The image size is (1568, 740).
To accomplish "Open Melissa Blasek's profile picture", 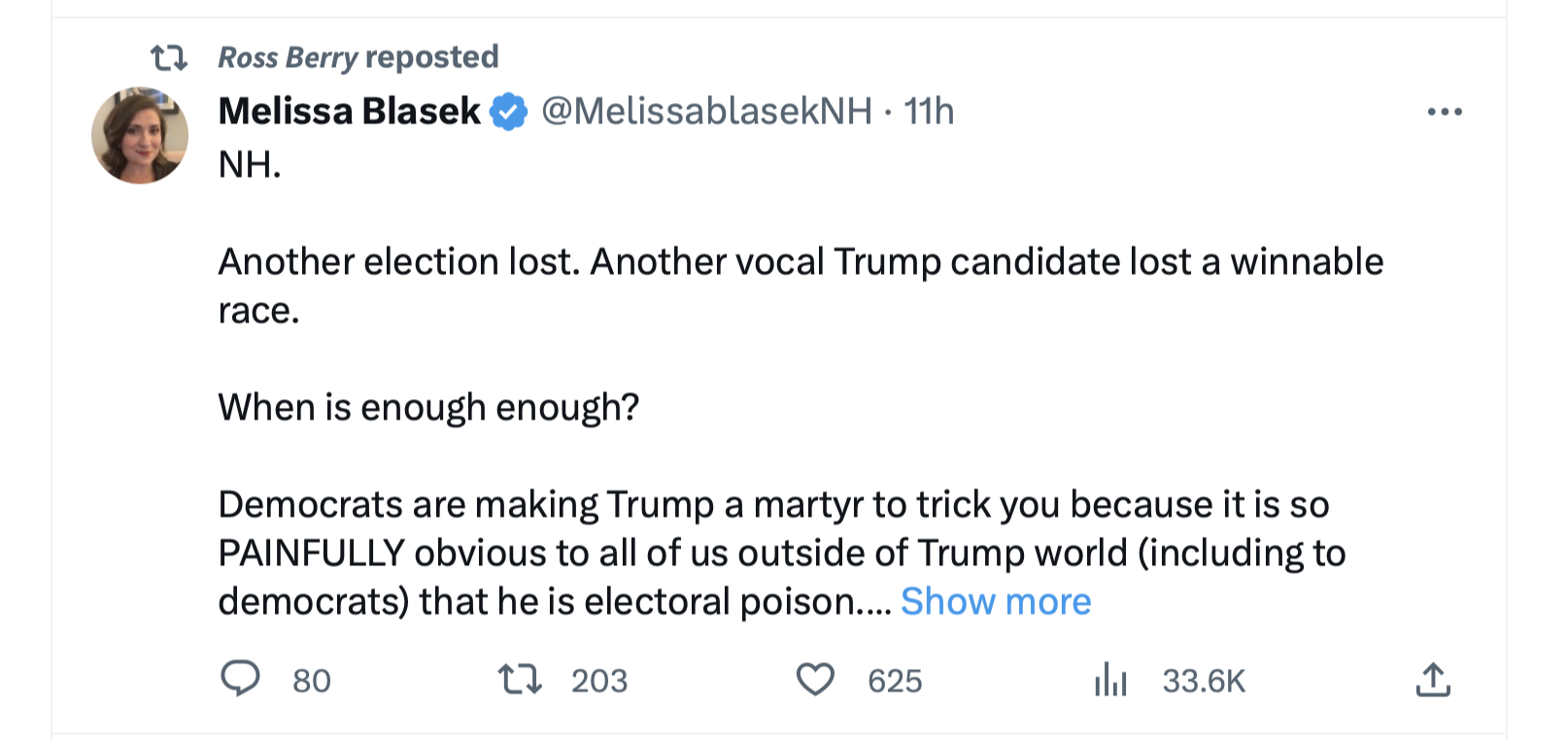I will [140, 135].
